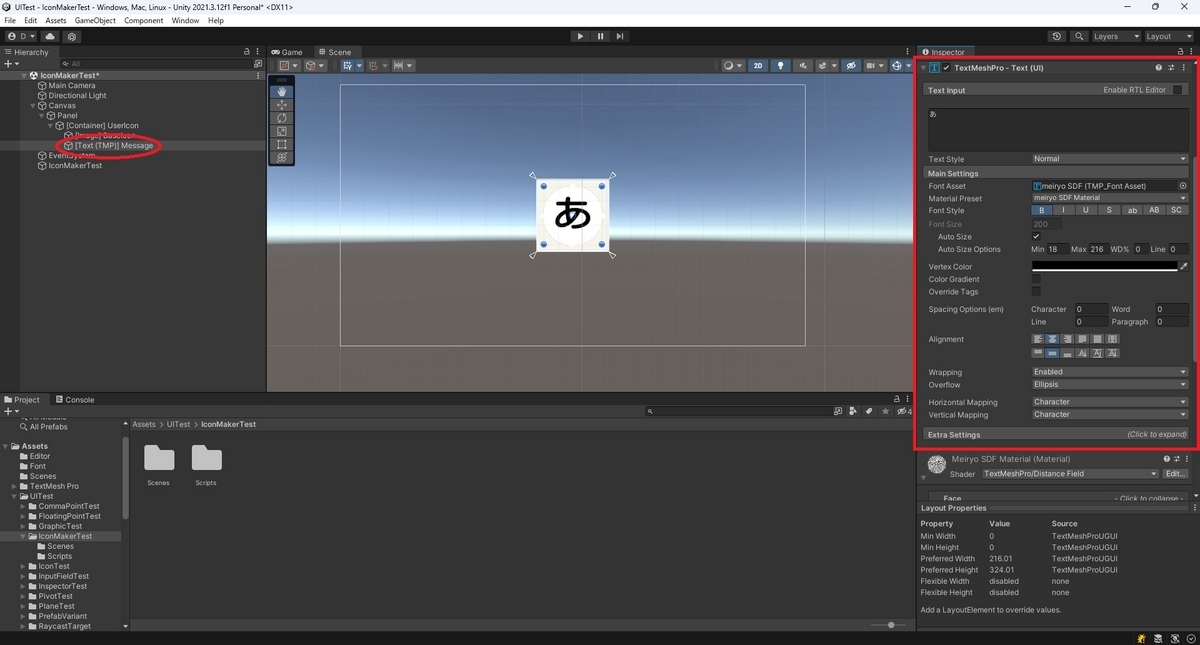Toggle the 2D view mode
Image resolution: width=1200 pixels, height=645 pixels.
(758, 66)
